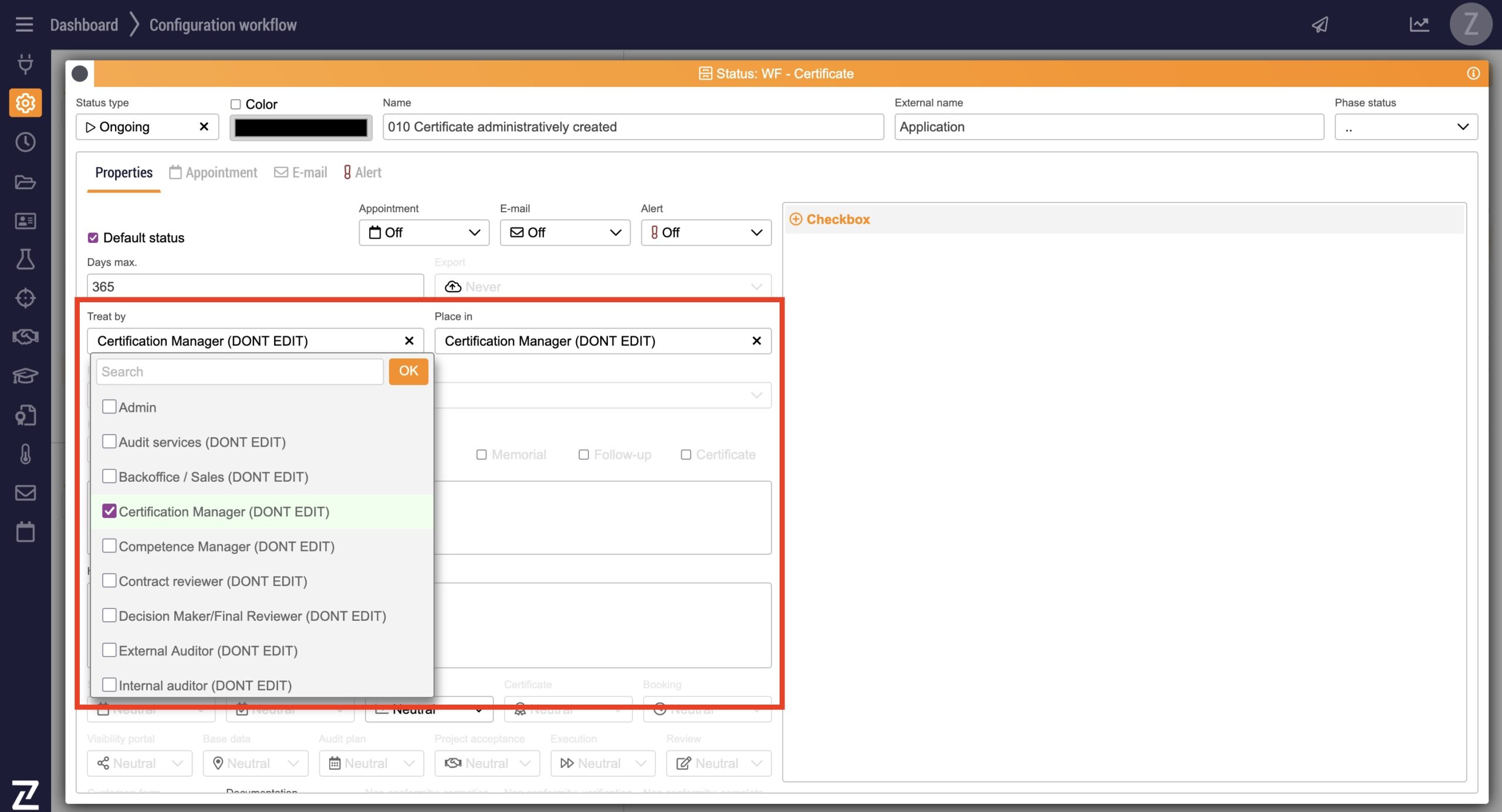Switch to the E-mail tab
Screen dimensions: 1502x812
pos(300,172)
